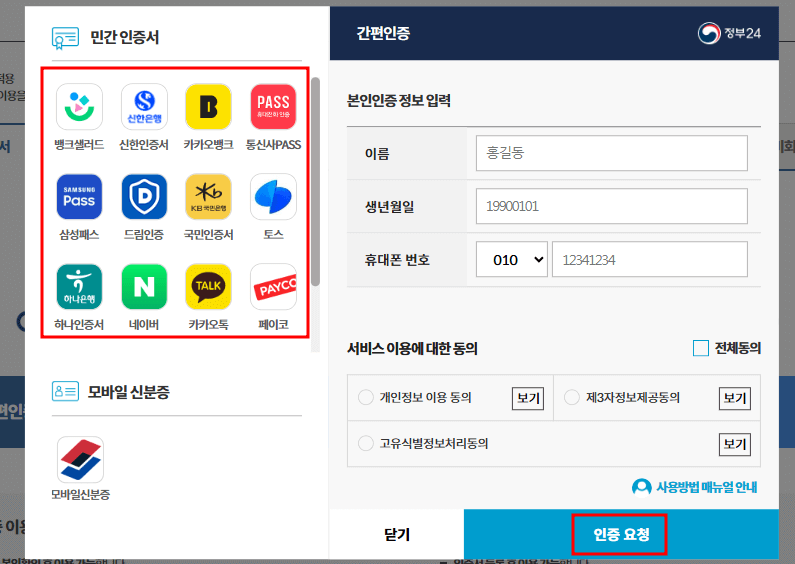Click the 인증 요청 button

tap(621, 535)
